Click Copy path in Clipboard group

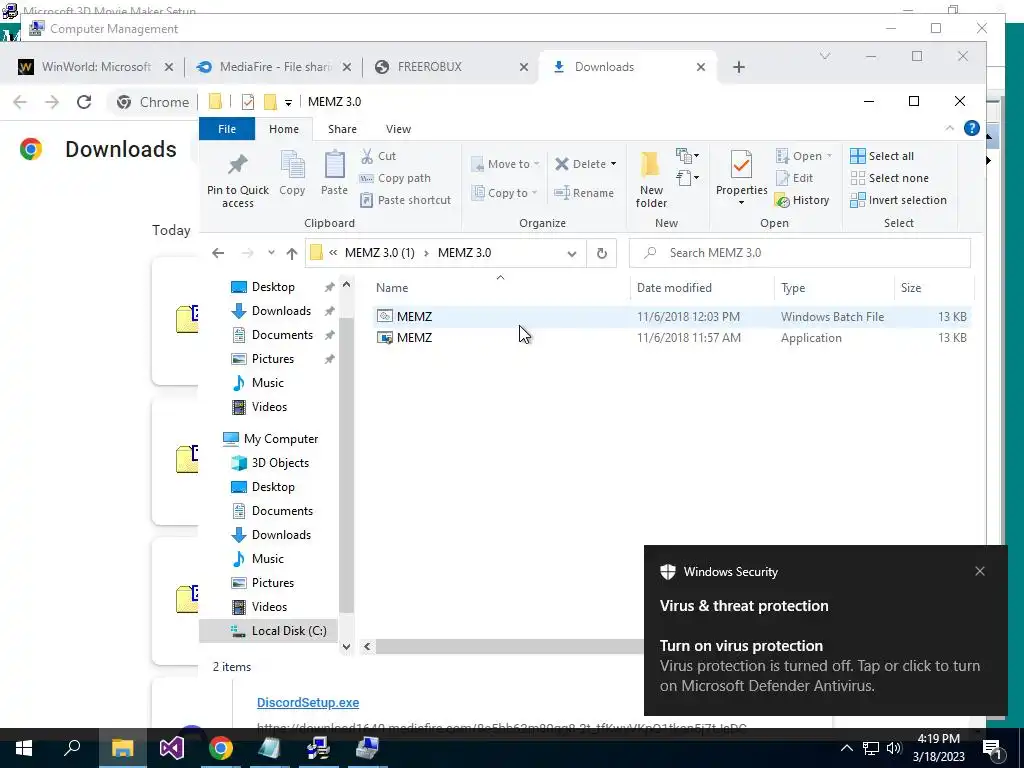tap(396, 178)
